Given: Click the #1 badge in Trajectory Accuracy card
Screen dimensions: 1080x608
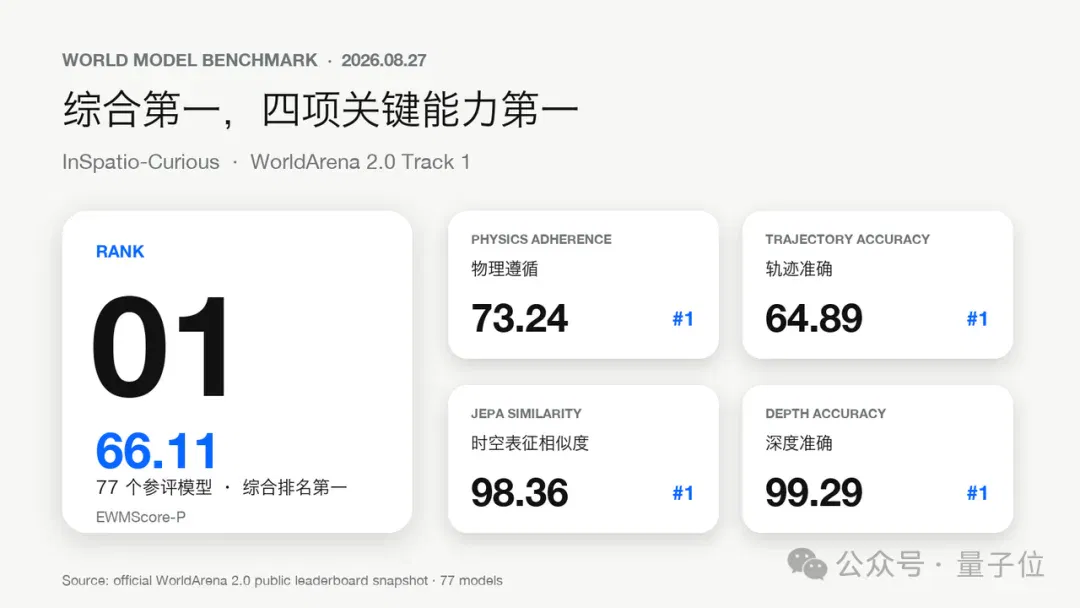Looking at the screenshot, I should click(977, 319).
